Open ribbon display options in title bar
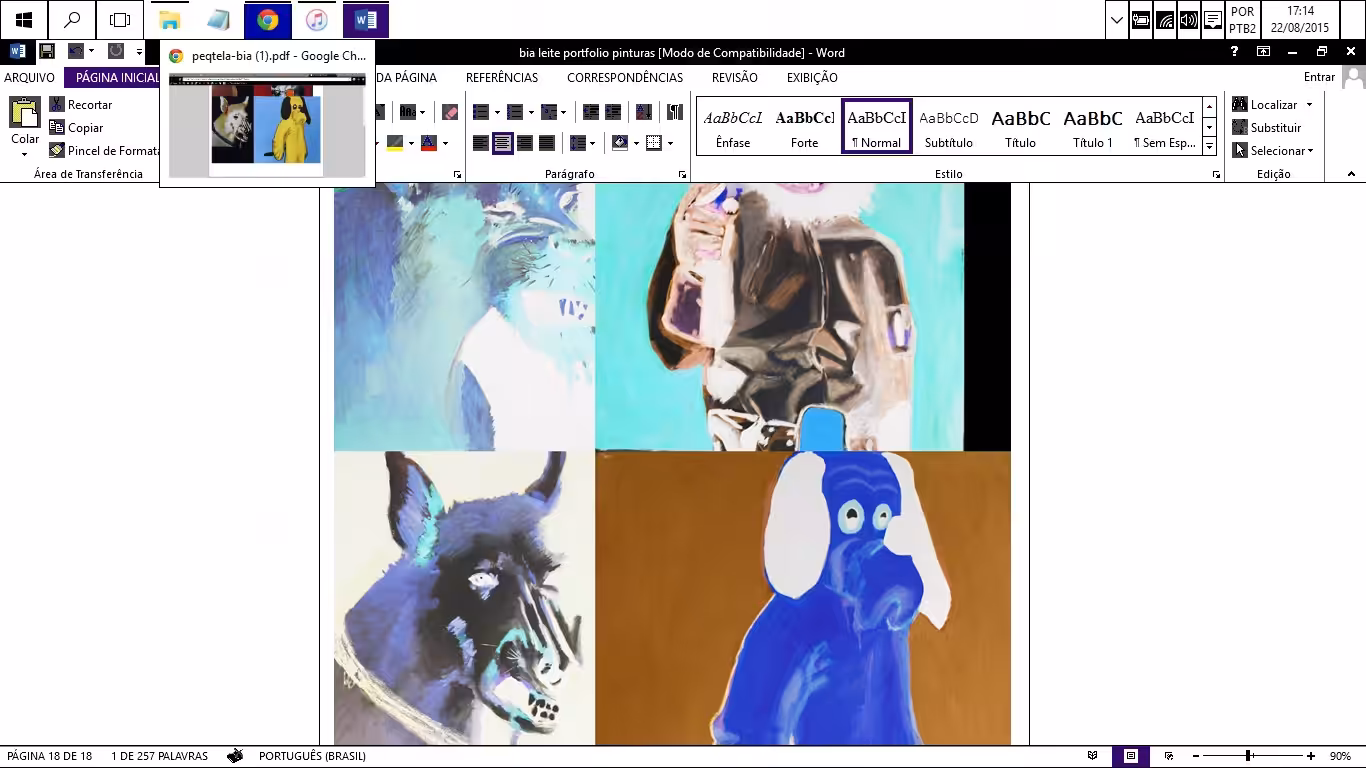1366x768 pixels. coord(1264,52)
